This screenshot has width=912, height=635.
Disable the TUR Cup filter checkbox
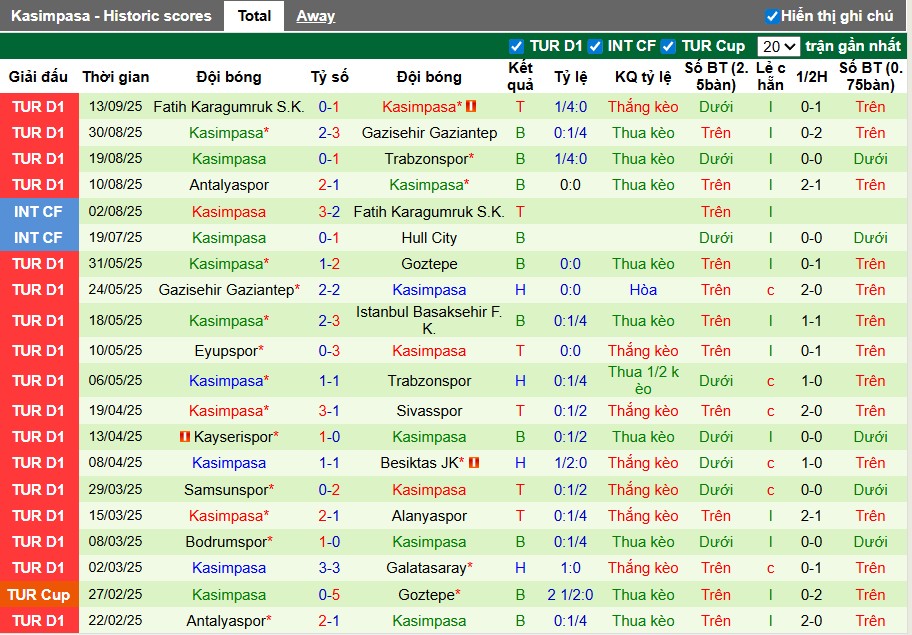coord(669,46)
